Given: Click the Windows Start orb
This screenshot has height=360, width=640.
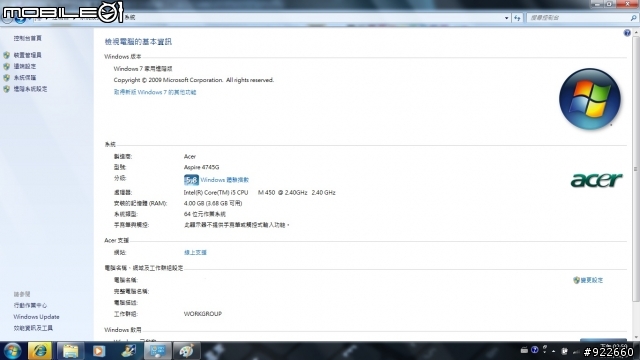Looking at the screenshot, I should (x=12, y=351).
